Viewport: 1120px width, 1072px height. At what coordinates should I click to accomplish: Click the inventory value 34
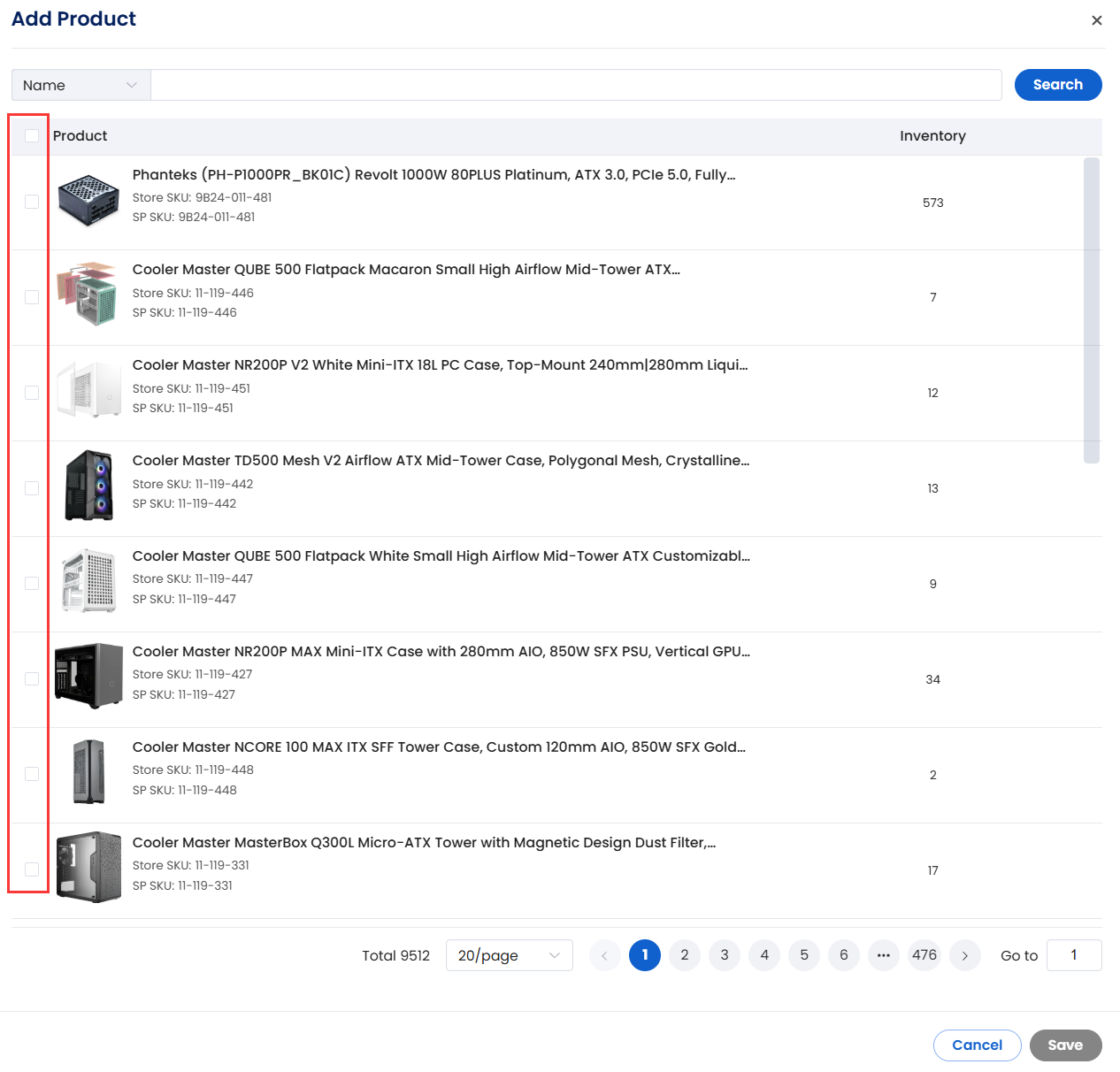932,679
